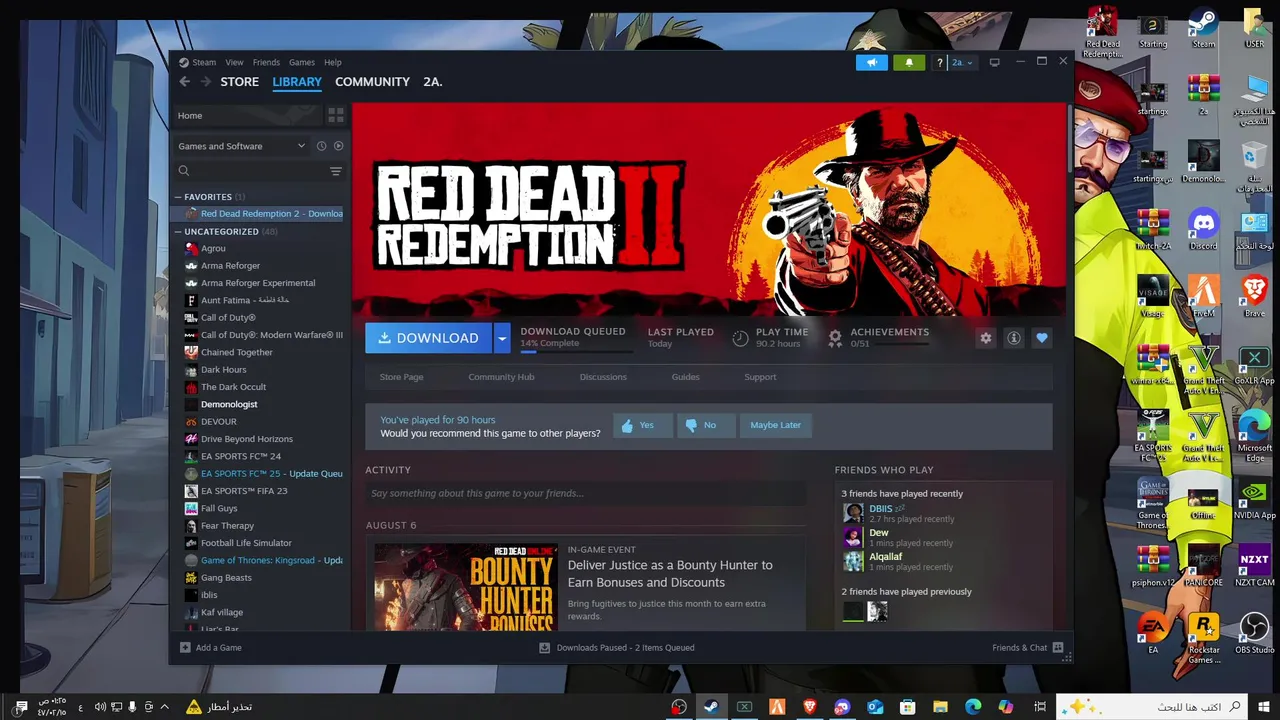
Task: Click the thumbs-down No recommendation
Action: [706, 425]
